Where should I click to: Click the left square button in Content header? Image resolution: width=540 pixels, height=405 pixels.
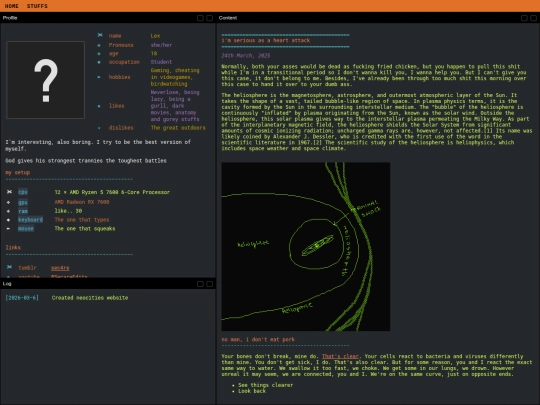click(524, 18)
